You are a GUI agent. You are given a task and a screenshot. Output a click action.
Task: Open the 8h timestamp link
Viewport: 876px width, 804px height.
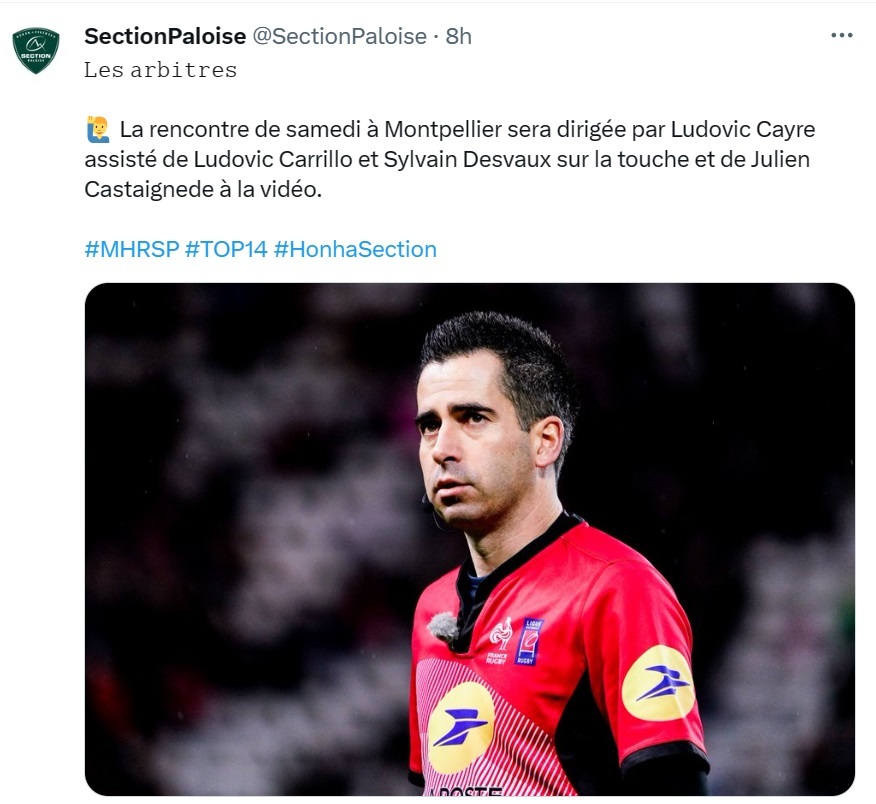(459, 36)
